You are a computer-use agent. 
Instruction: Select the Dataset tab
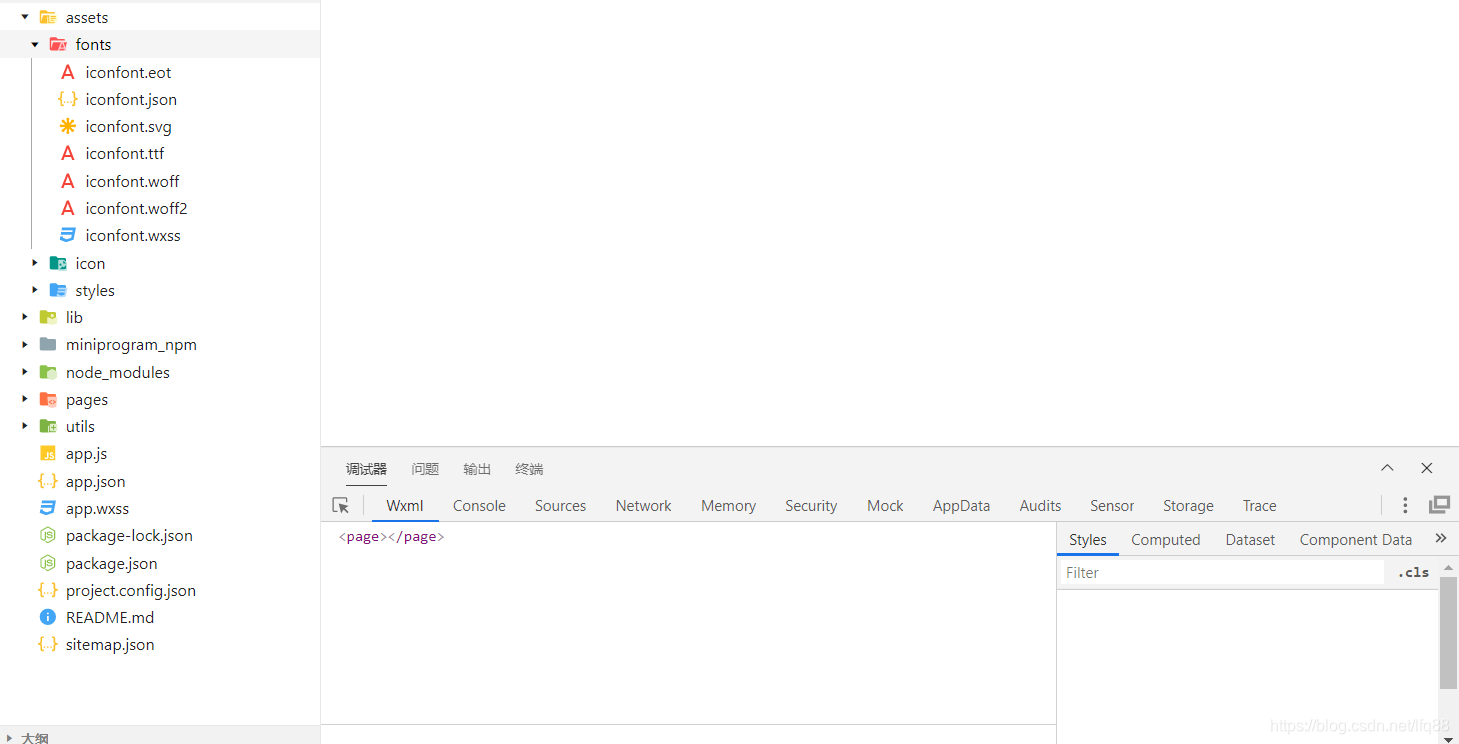[x=1250, y=540]
